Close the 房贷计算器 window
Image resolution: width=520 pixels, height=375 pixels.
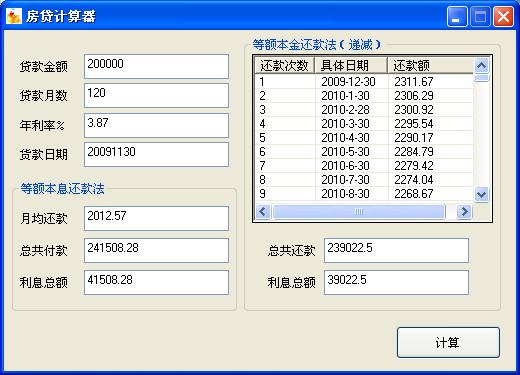pos(503,16)
